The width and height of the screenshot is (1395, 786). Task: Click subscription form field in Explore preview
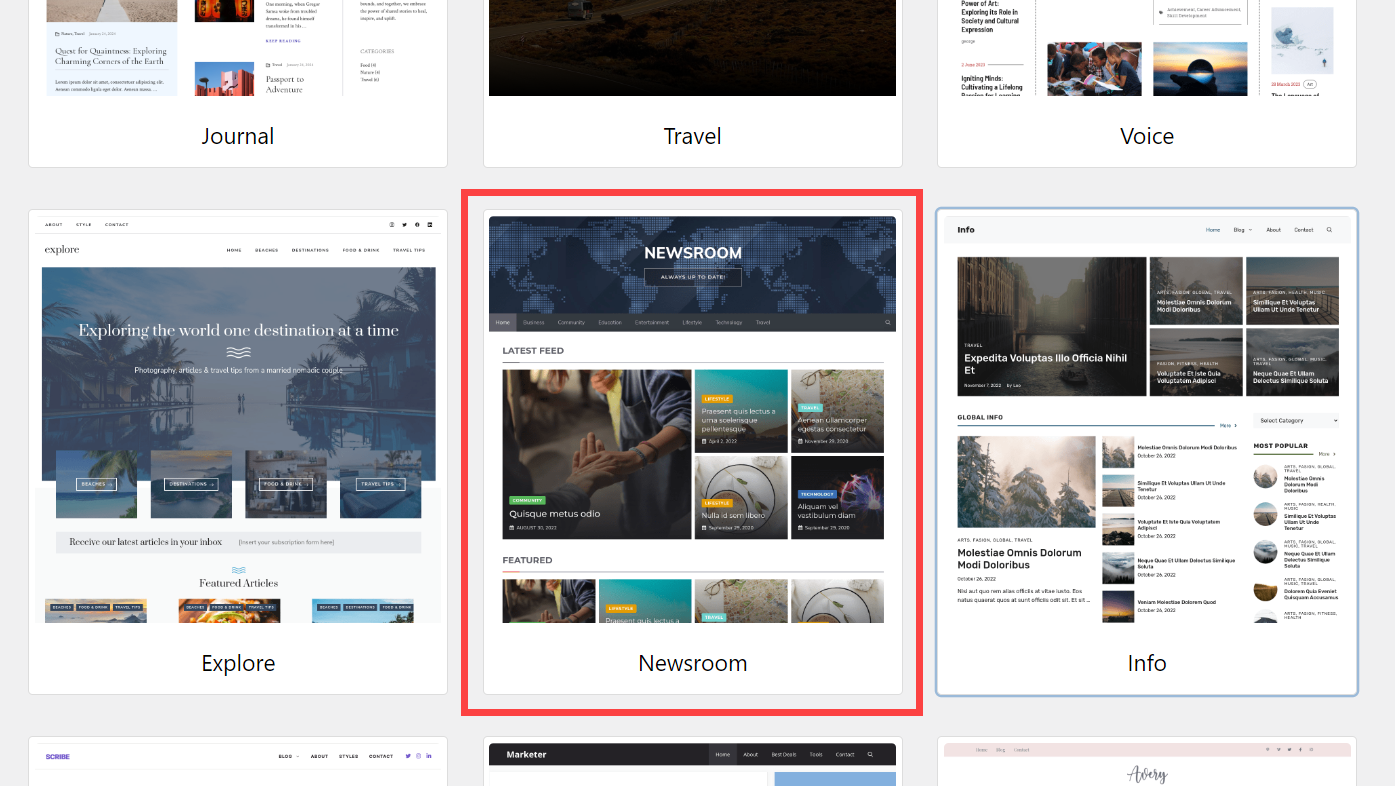pyautogui.click(x=286, y=542)
